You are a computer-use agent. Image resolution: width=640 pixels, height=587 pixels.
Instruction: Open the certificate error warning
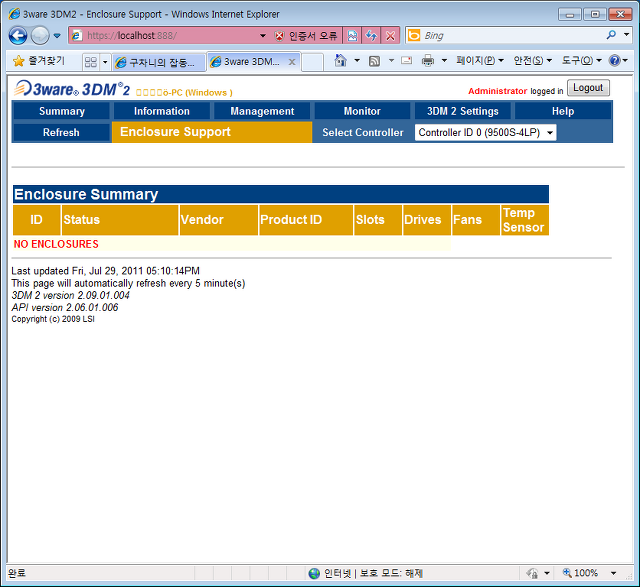[x=306, y=36]
